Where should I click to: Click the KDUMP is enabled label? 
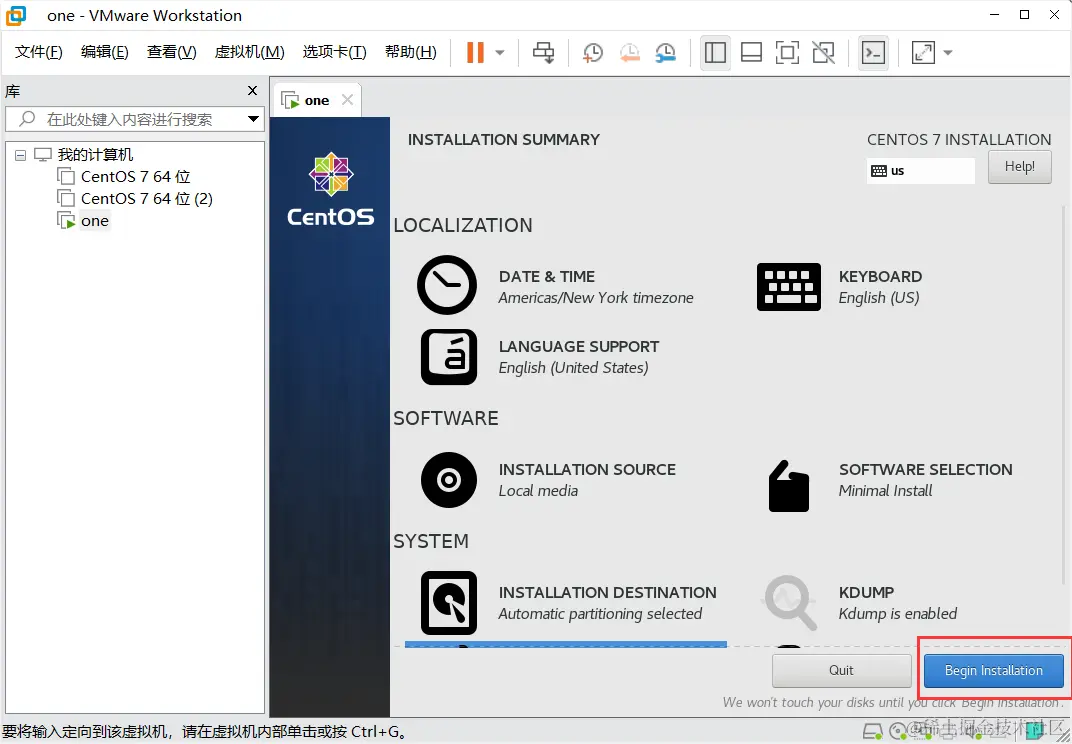897,614
